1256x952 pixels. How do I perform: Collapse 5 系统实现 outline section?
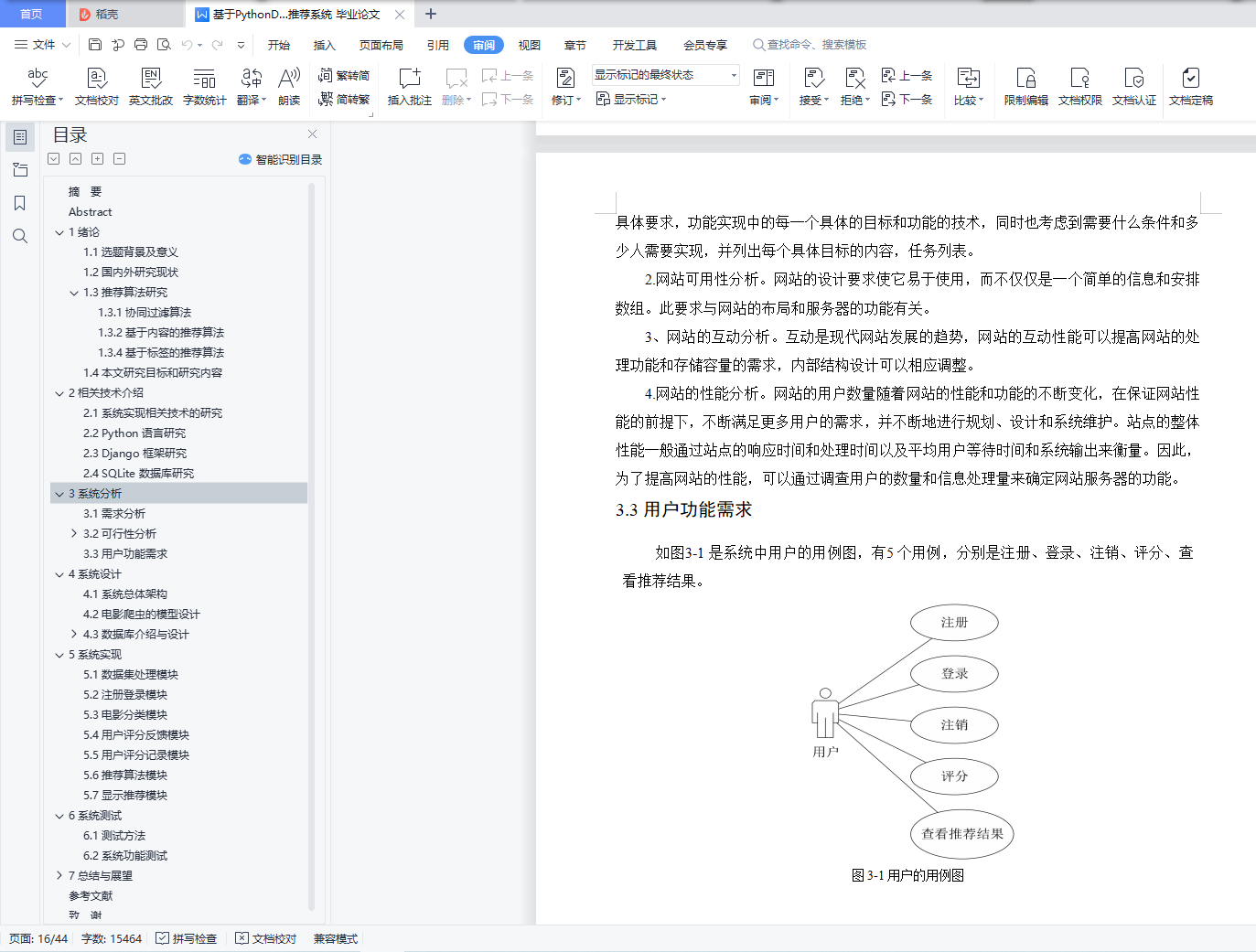click(59, 655)
